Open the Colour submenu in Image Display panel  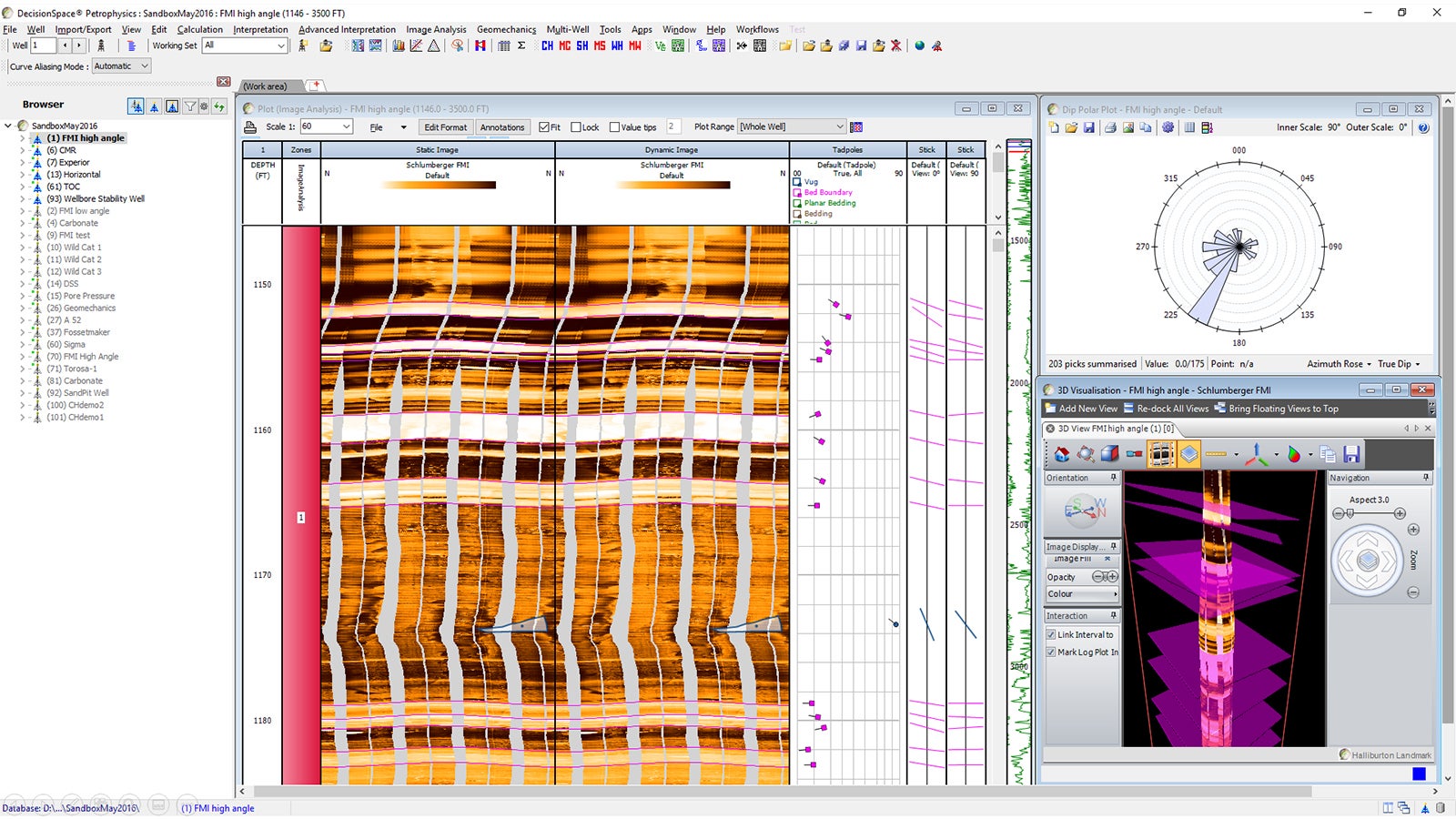[x=1082, y=594]
